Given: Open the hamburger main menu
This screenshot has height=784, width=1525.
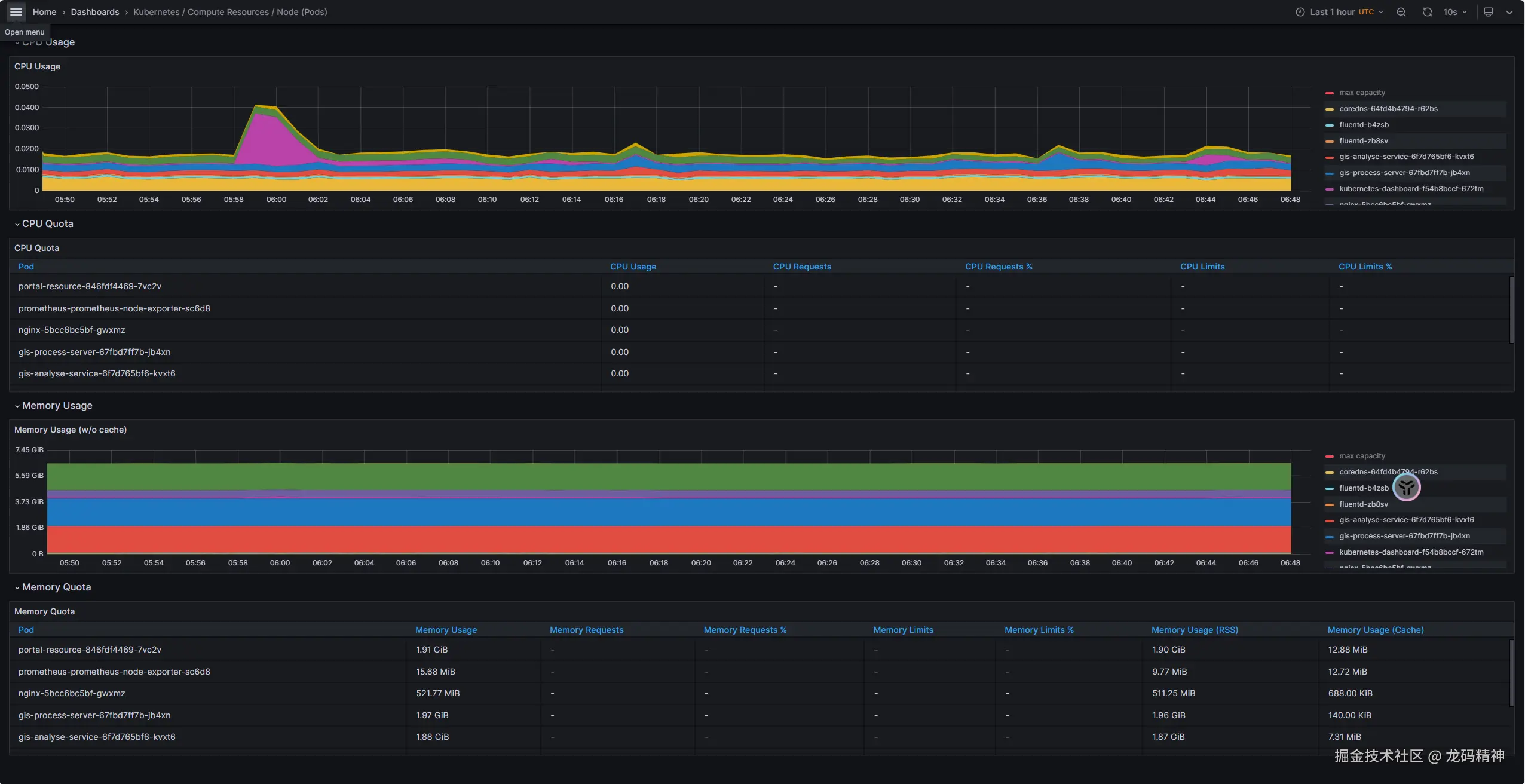Looking at the screenshot, I should 16,12.
